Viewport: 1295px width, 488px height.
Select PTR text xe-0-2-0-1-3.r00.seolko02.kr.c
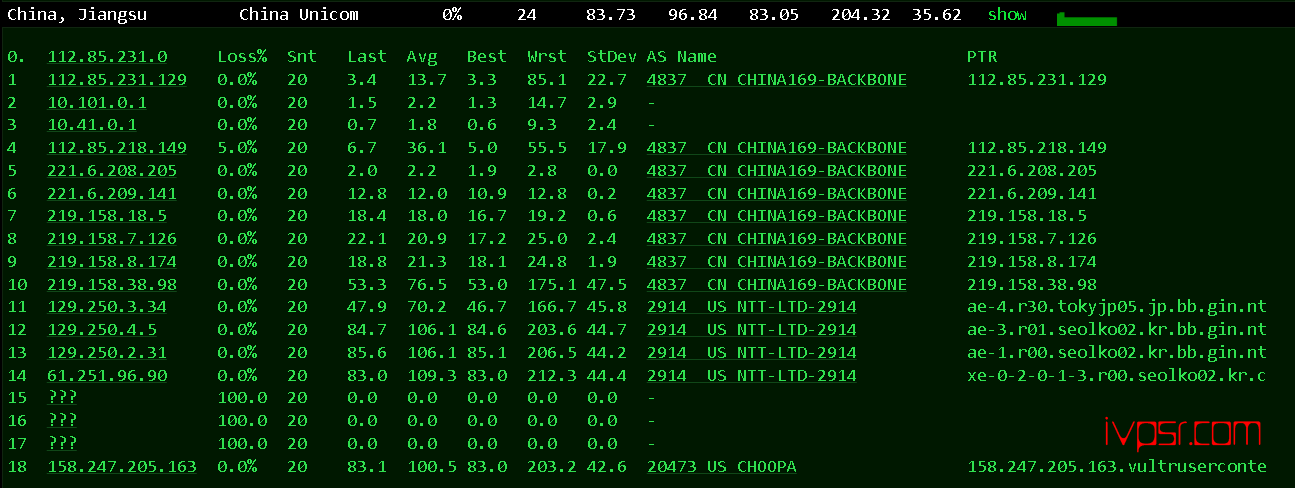(x=1117, y=376)
